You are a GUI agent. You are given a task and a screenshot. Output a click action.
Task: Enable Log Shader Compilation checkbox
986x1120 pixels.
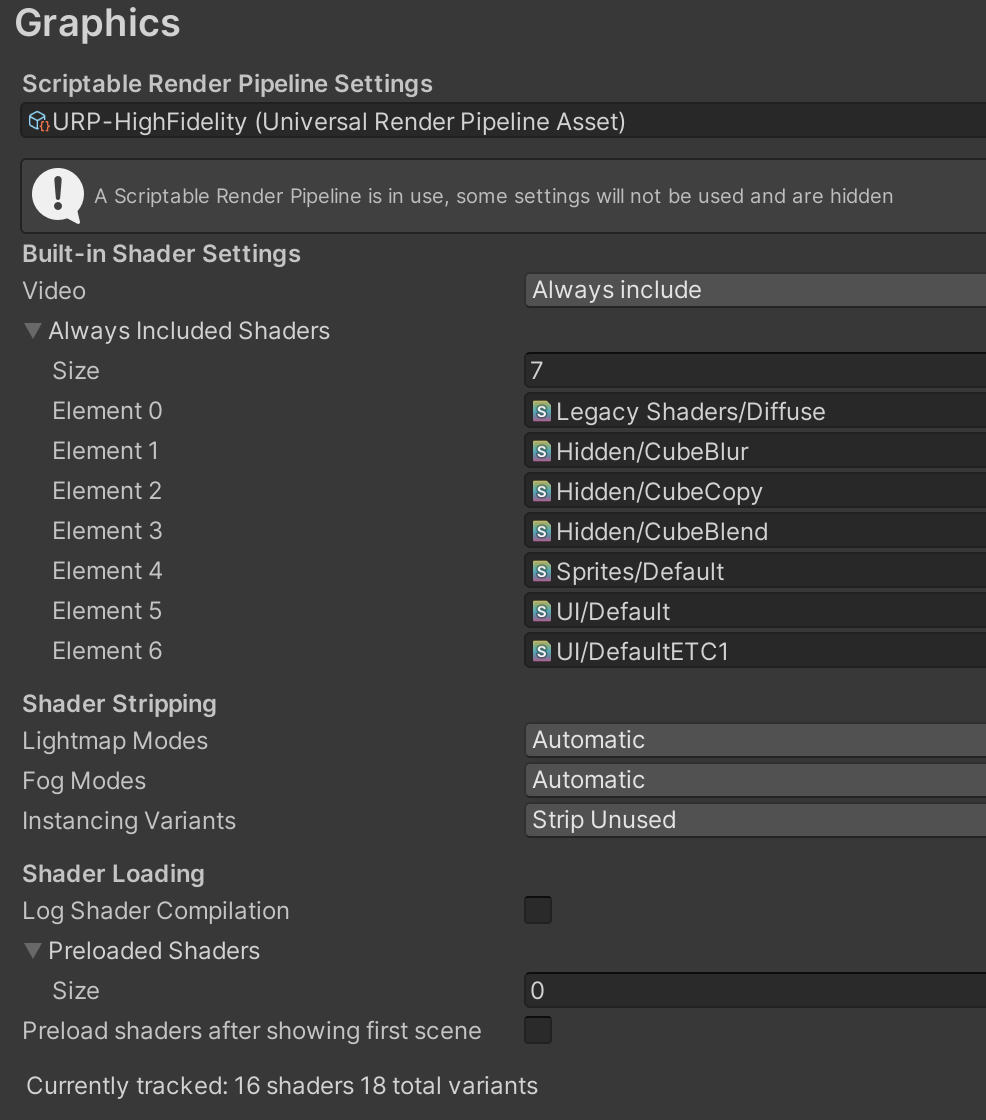coord(538,910)
